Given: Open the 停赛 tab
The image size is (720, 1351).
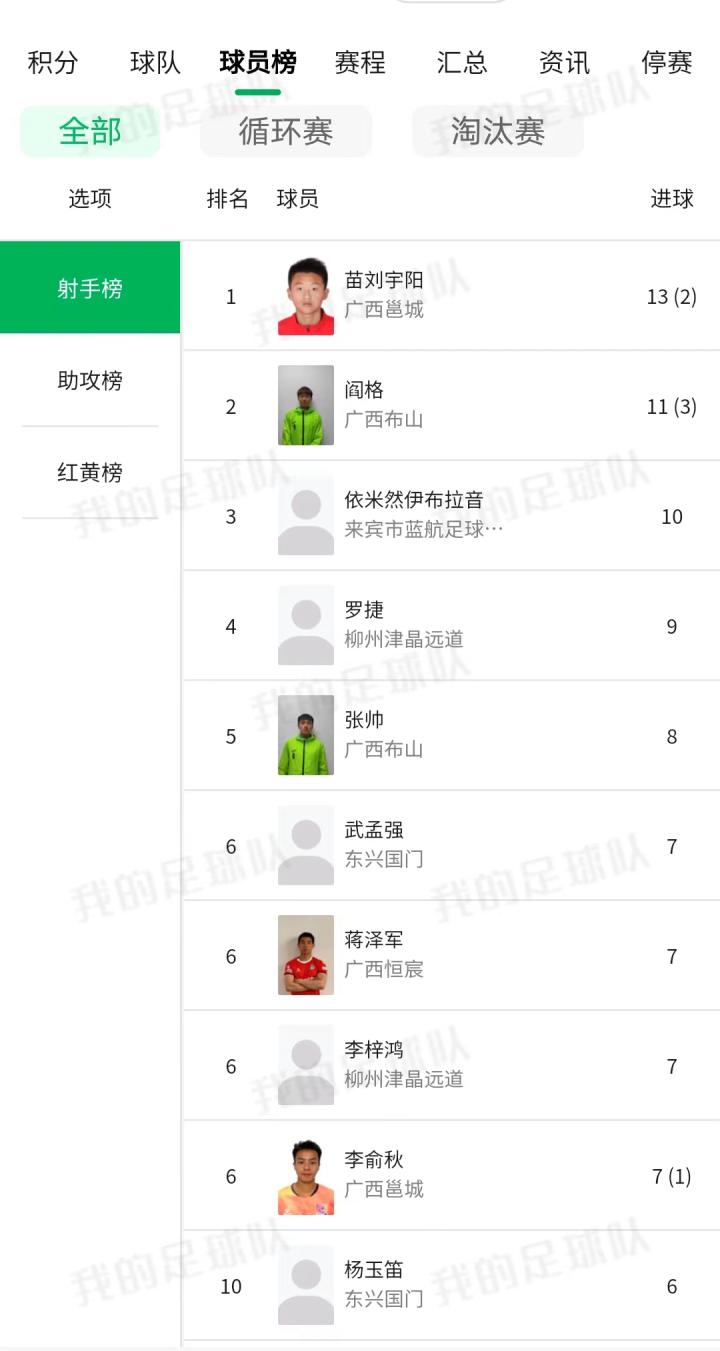Looking at the screenshot, I should [667, 63].
